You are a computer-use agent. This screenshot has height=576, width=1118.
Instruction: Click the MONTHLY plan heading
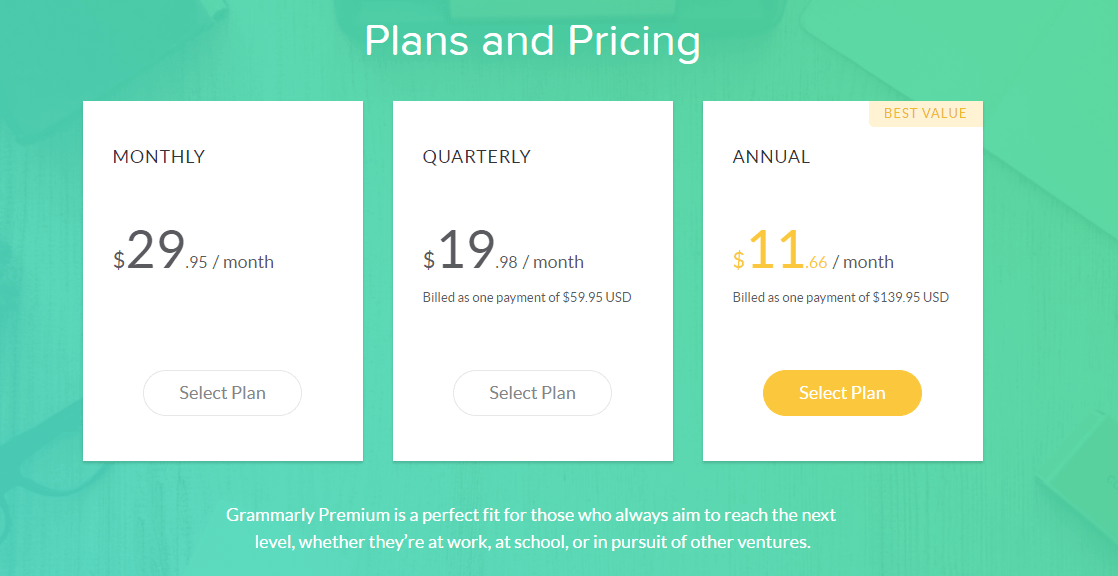(x=159, y=157)
